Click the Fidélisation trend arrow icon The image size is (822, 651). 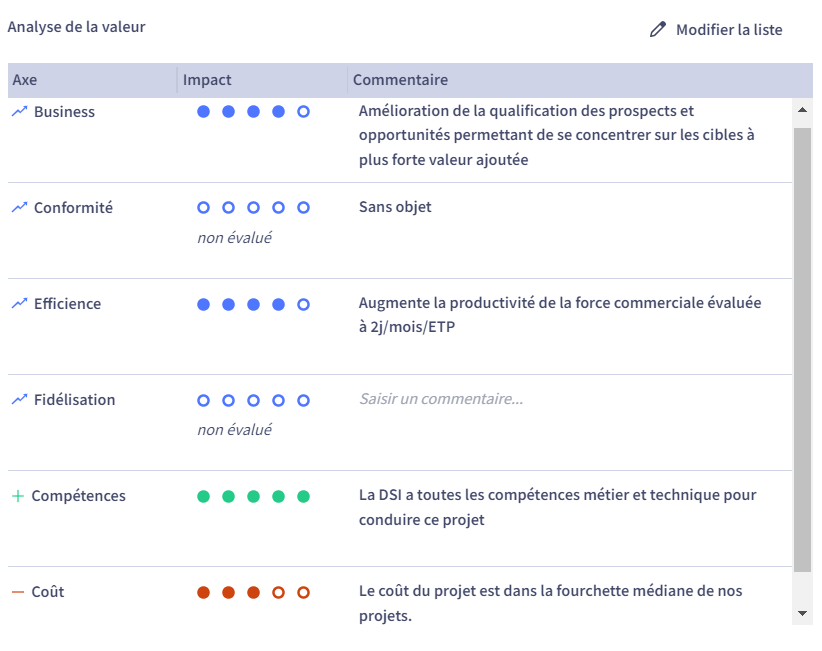click(x=19, y=399)
